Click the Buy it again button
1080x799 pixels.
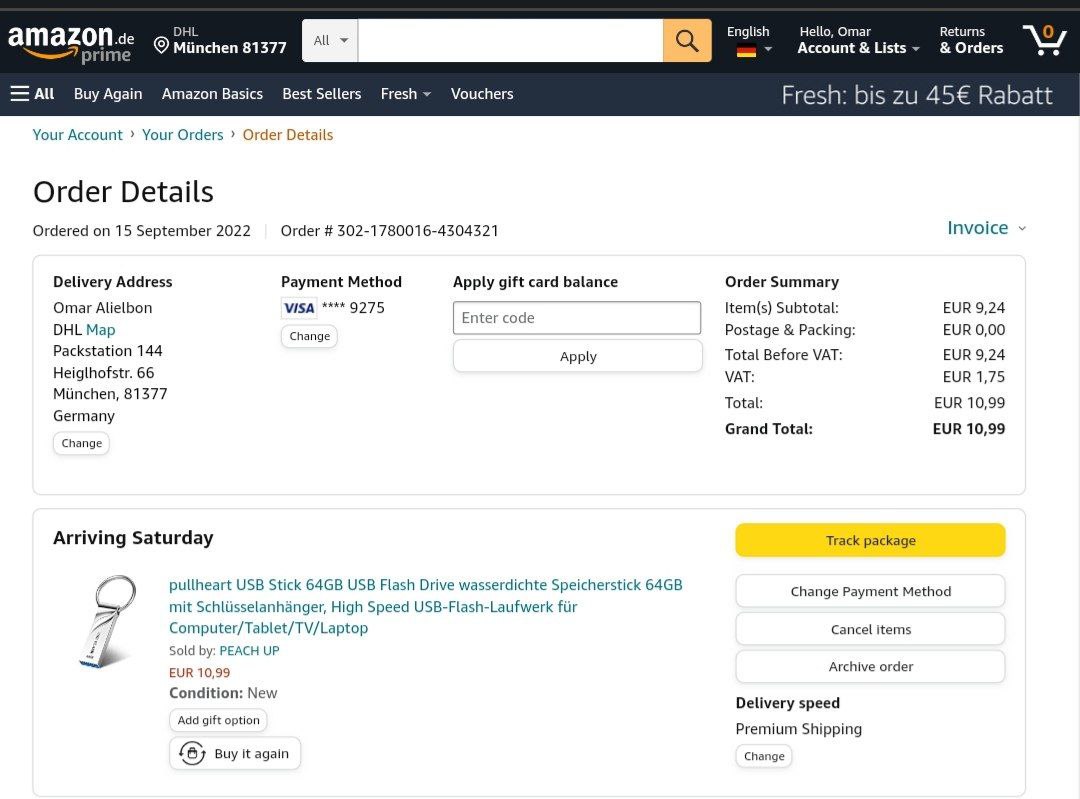pyautogui.click(x=235, y=754)
